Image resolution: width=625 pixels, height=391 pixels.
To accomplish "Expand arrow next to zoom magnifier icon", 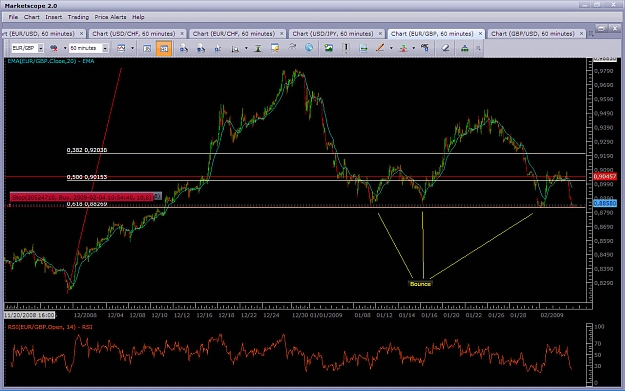I will (246, 48).
